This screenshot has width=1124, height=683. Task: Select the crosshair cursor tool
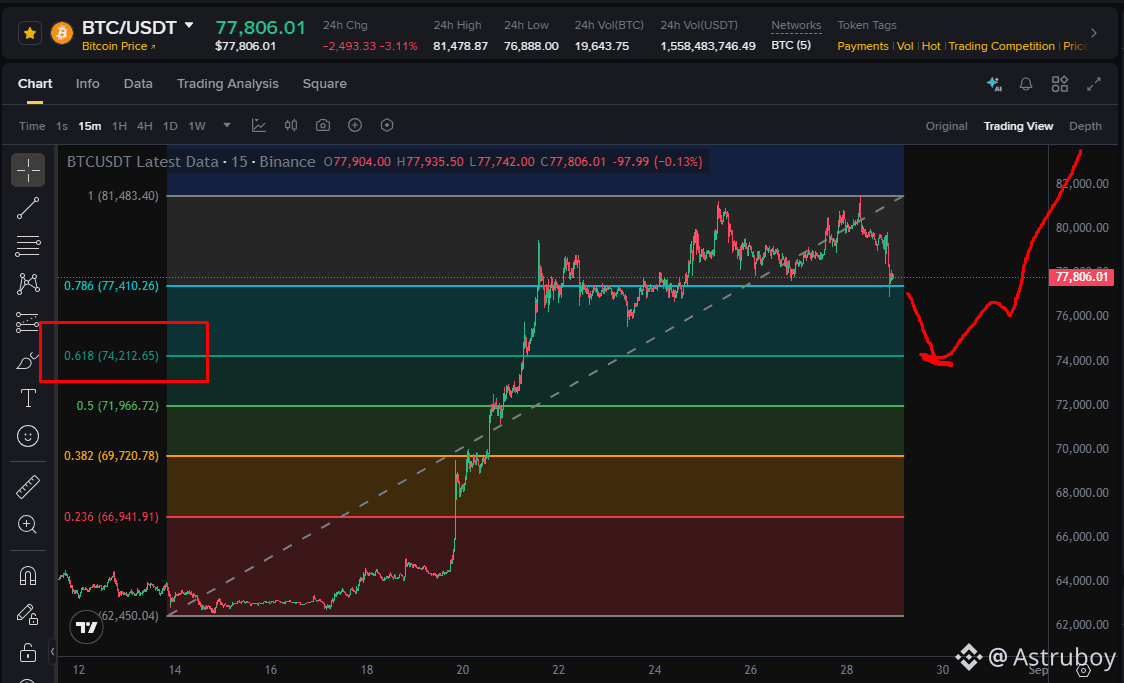(28, 171)
